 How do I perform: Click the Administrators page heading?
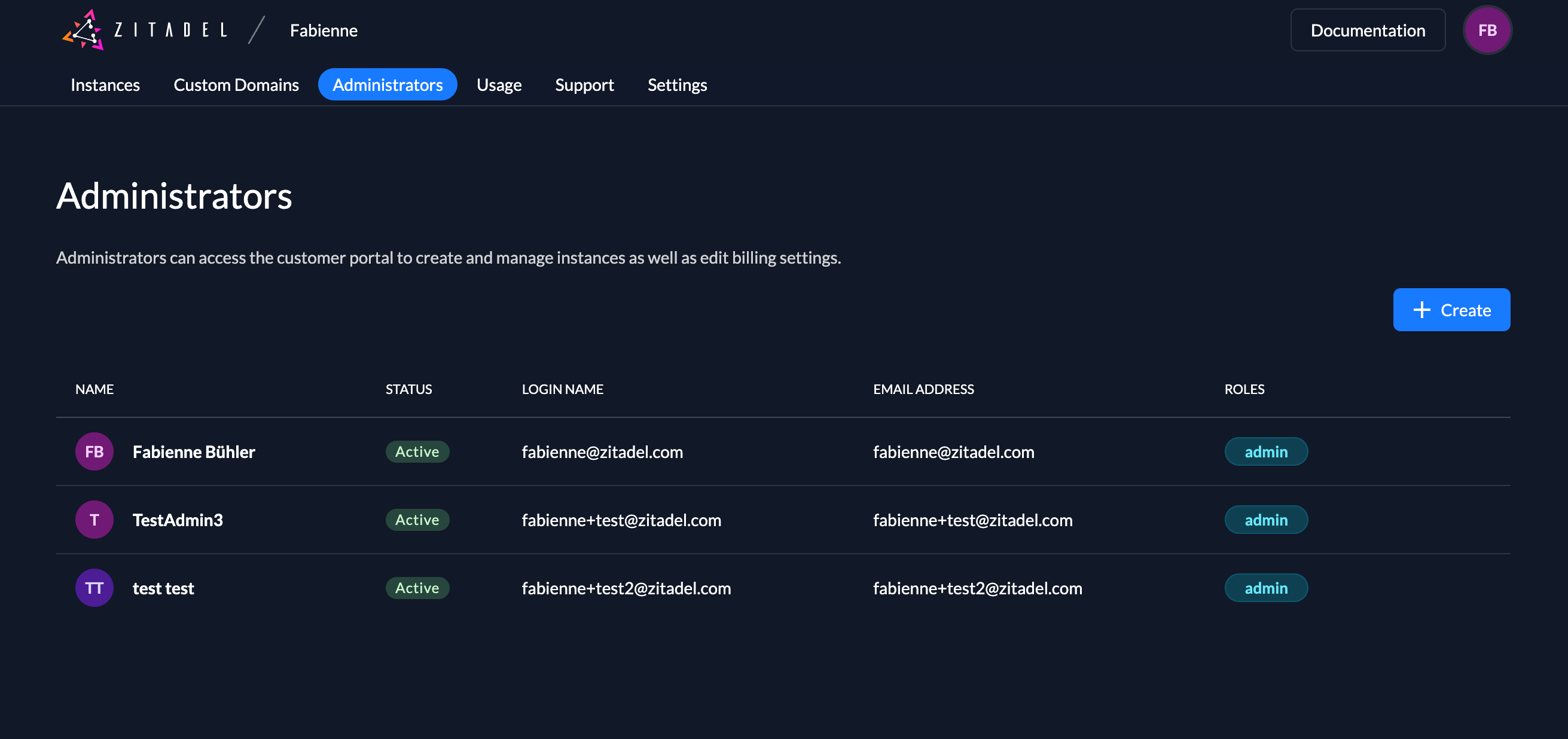click(174, 196)
